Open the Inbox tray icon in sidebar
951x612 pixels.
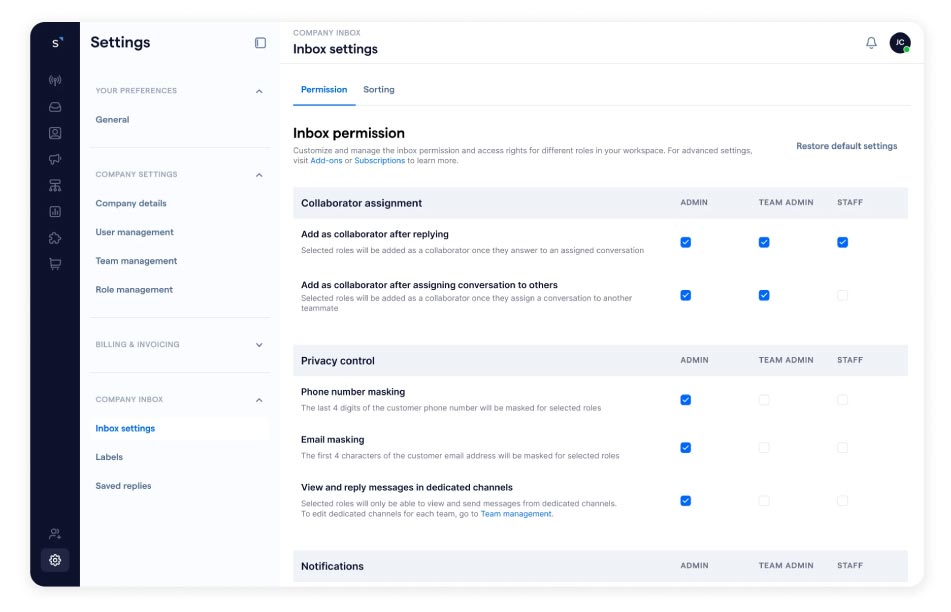click(55, 107)
